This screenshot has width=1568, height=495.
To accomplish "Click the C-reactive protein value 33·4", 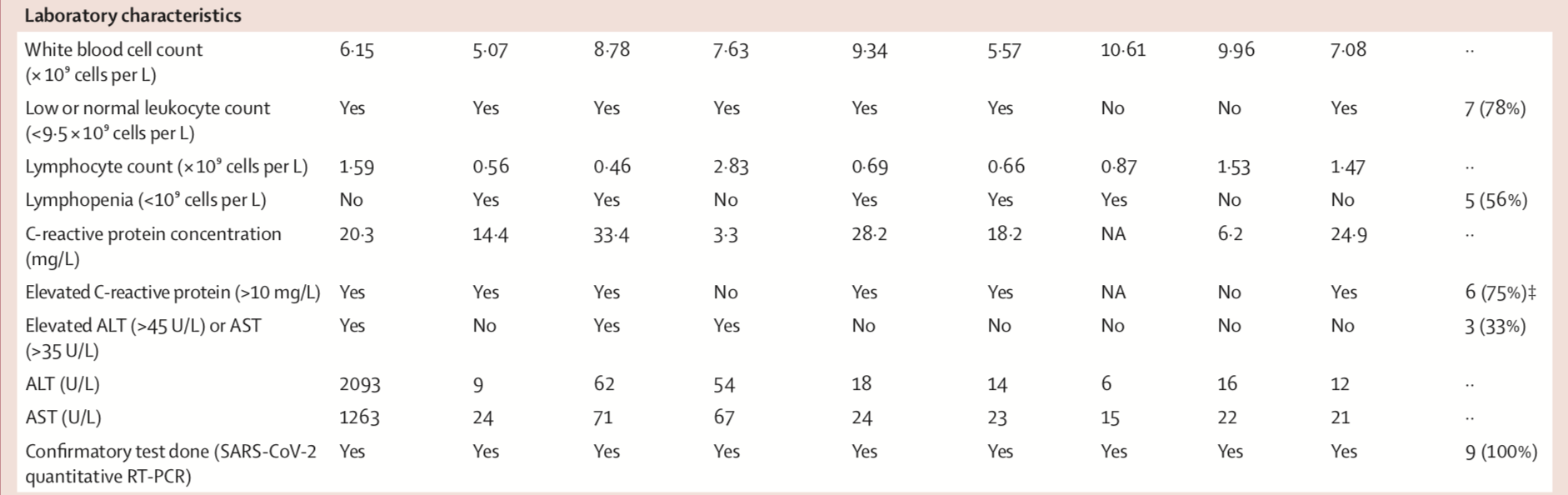I will point(612,234).
